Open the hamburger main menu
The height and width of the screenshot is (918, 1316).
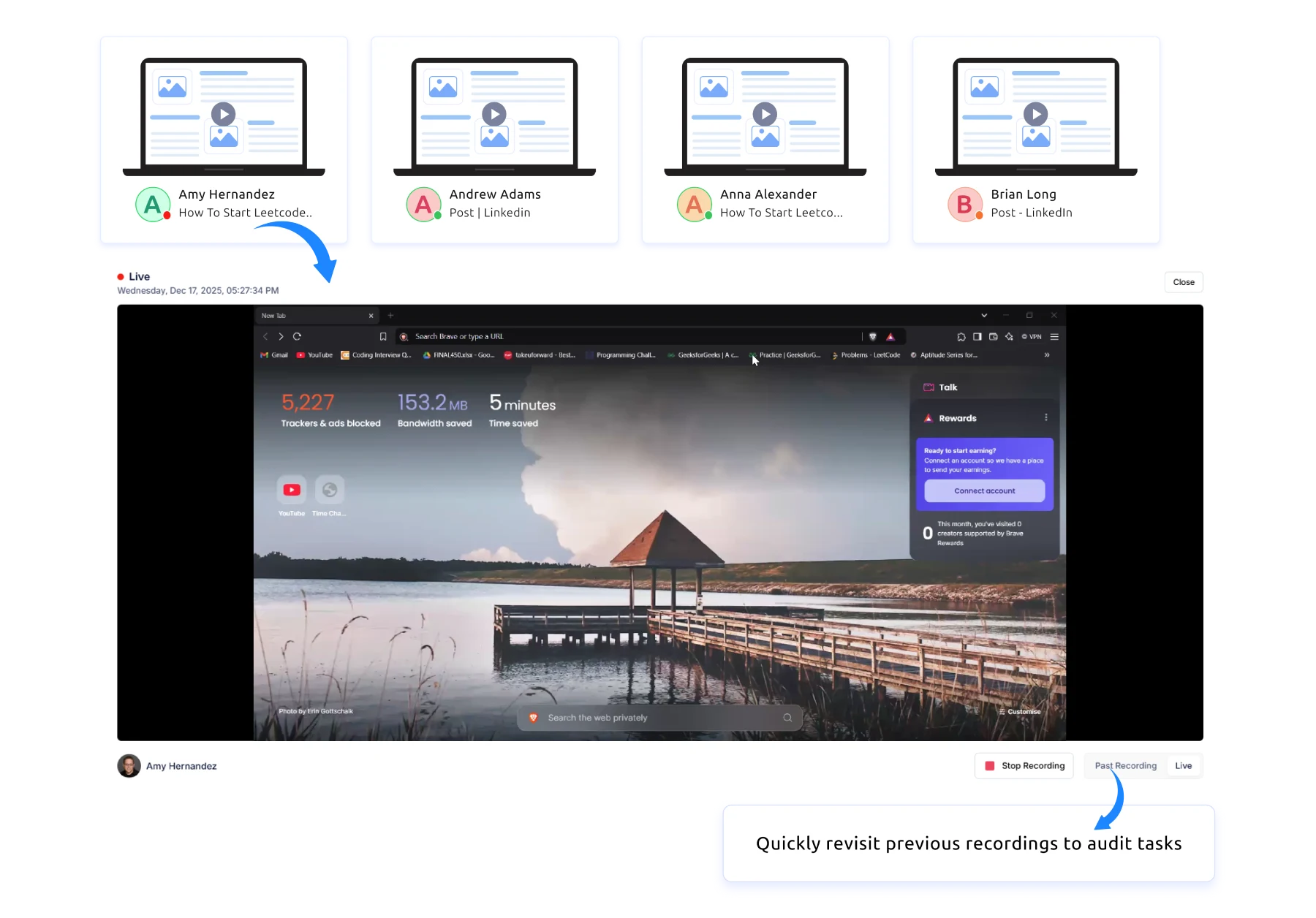pyautogui.click(x=1054, y=337)
